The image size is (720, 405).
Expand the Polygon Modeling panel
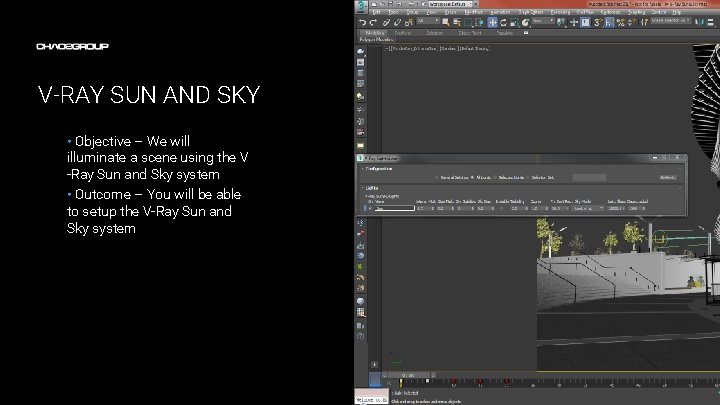click(376, 40)
